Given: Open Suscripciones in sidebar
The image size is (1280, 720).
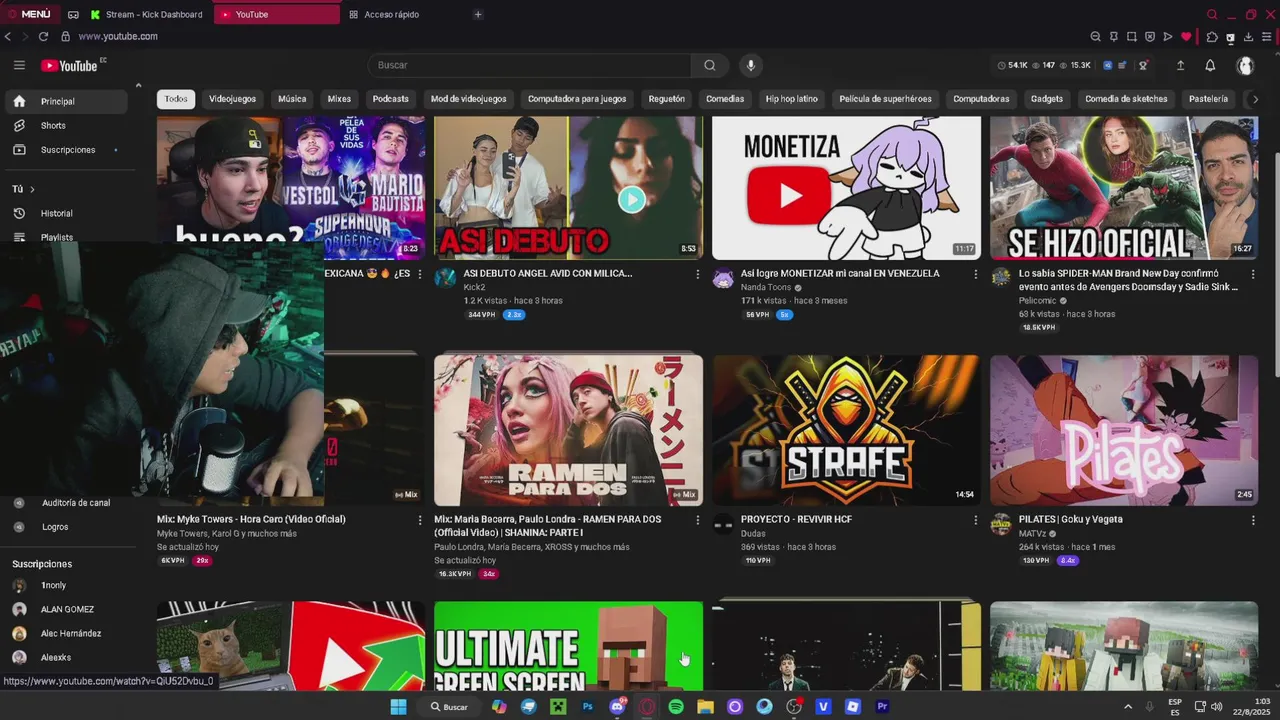Looking at the screenshot, I should (64, 150).
